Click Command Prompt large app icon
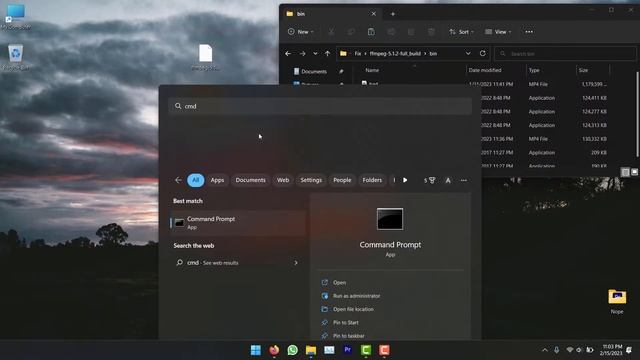 (390, 219)
